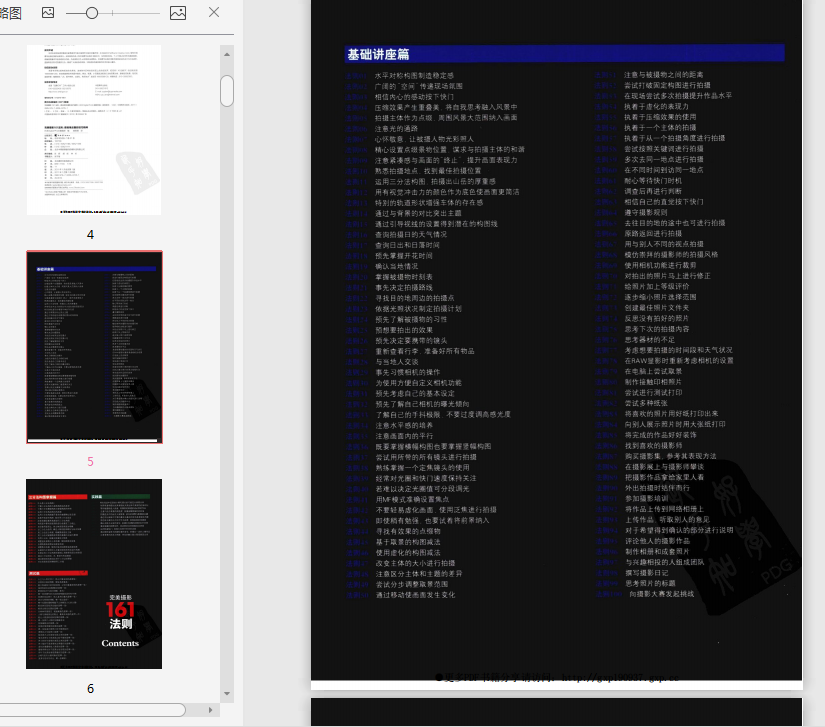825x727 pixels.
Task: Click the line 使用相机功能进行裁剪
Action: (660, 265)
